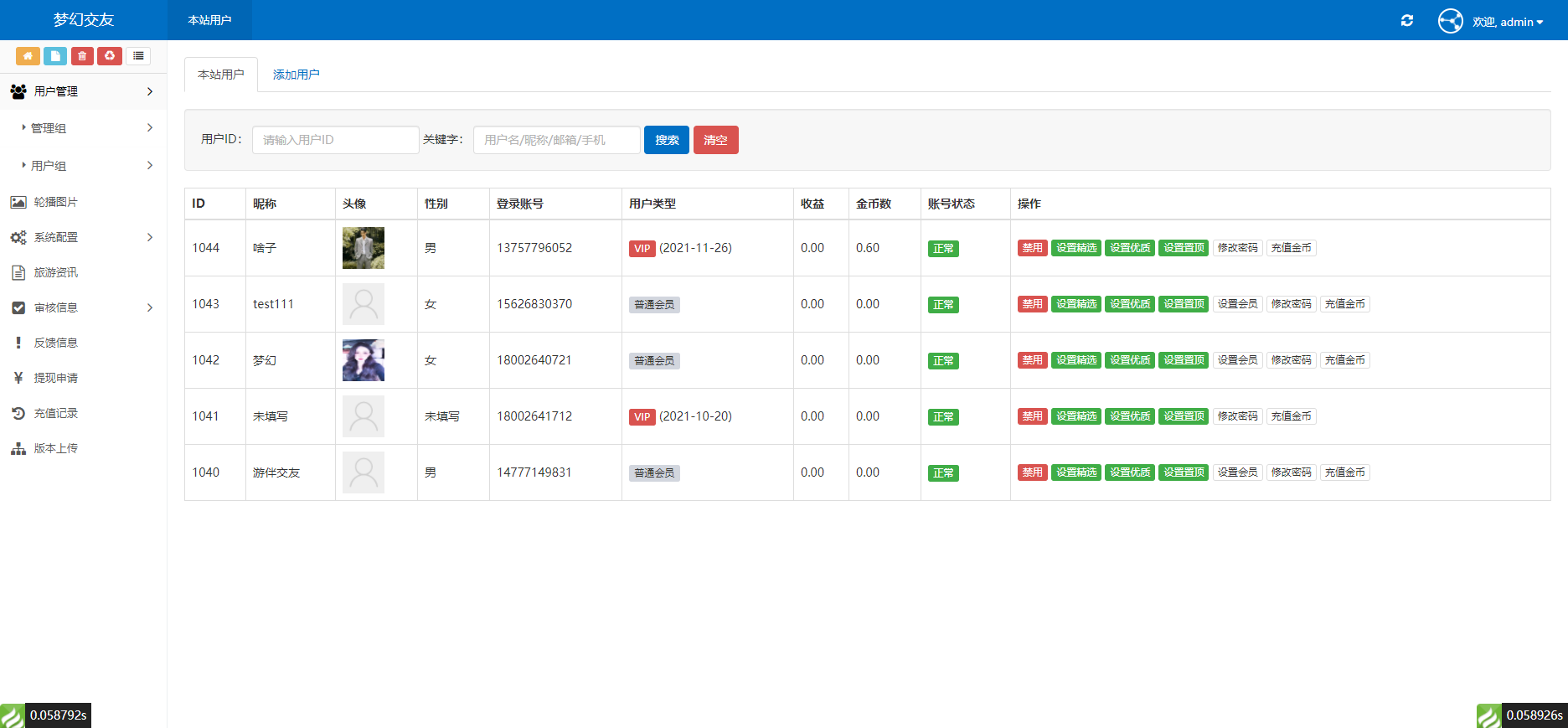The width and height of the screenshot is (1568, 728).
Task: Click the red trash shortcut icon
Action: point(82,56)
